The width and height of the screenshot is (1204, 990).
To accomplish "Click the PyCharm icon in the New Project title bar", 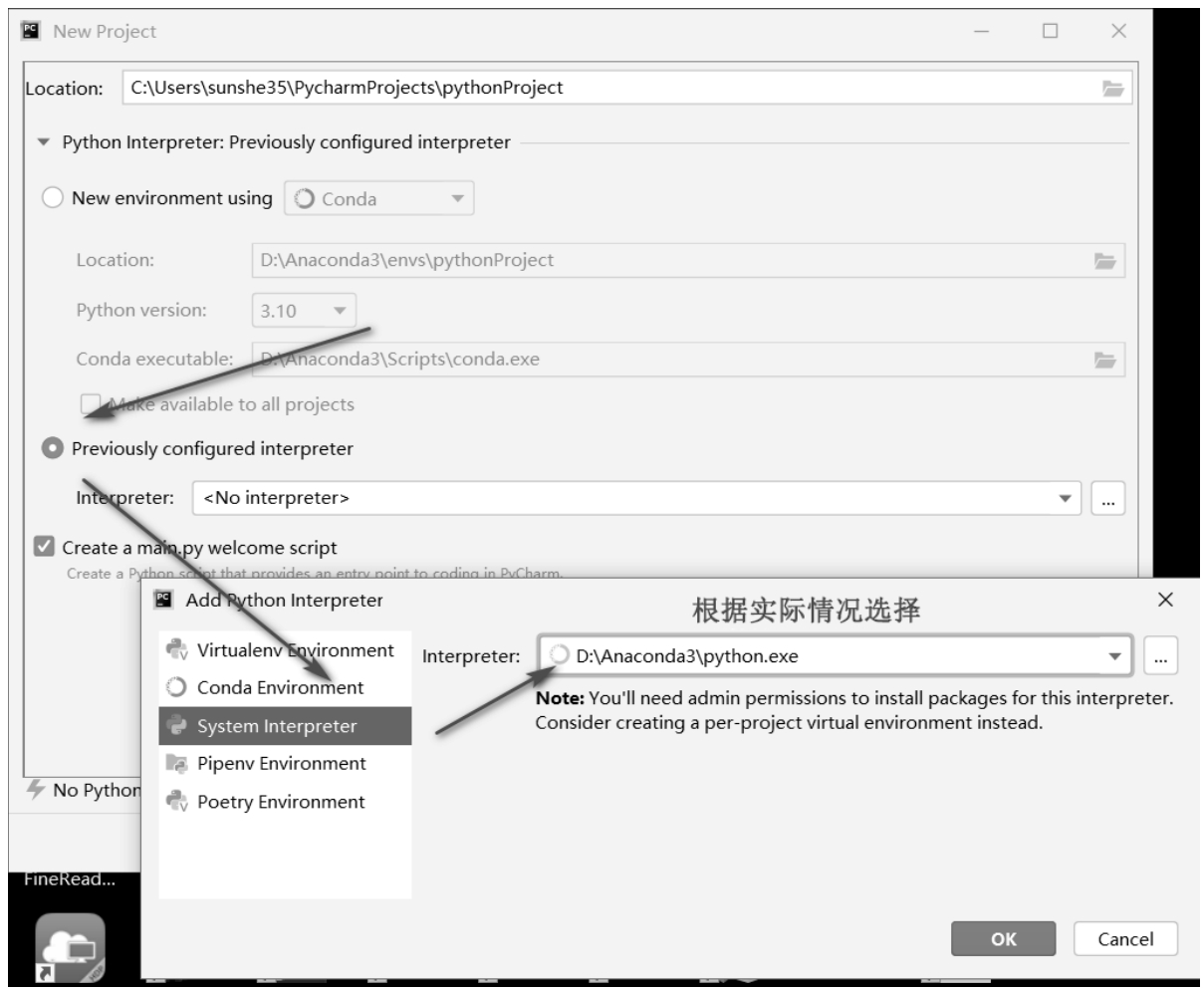I will (x=29, y=31).
